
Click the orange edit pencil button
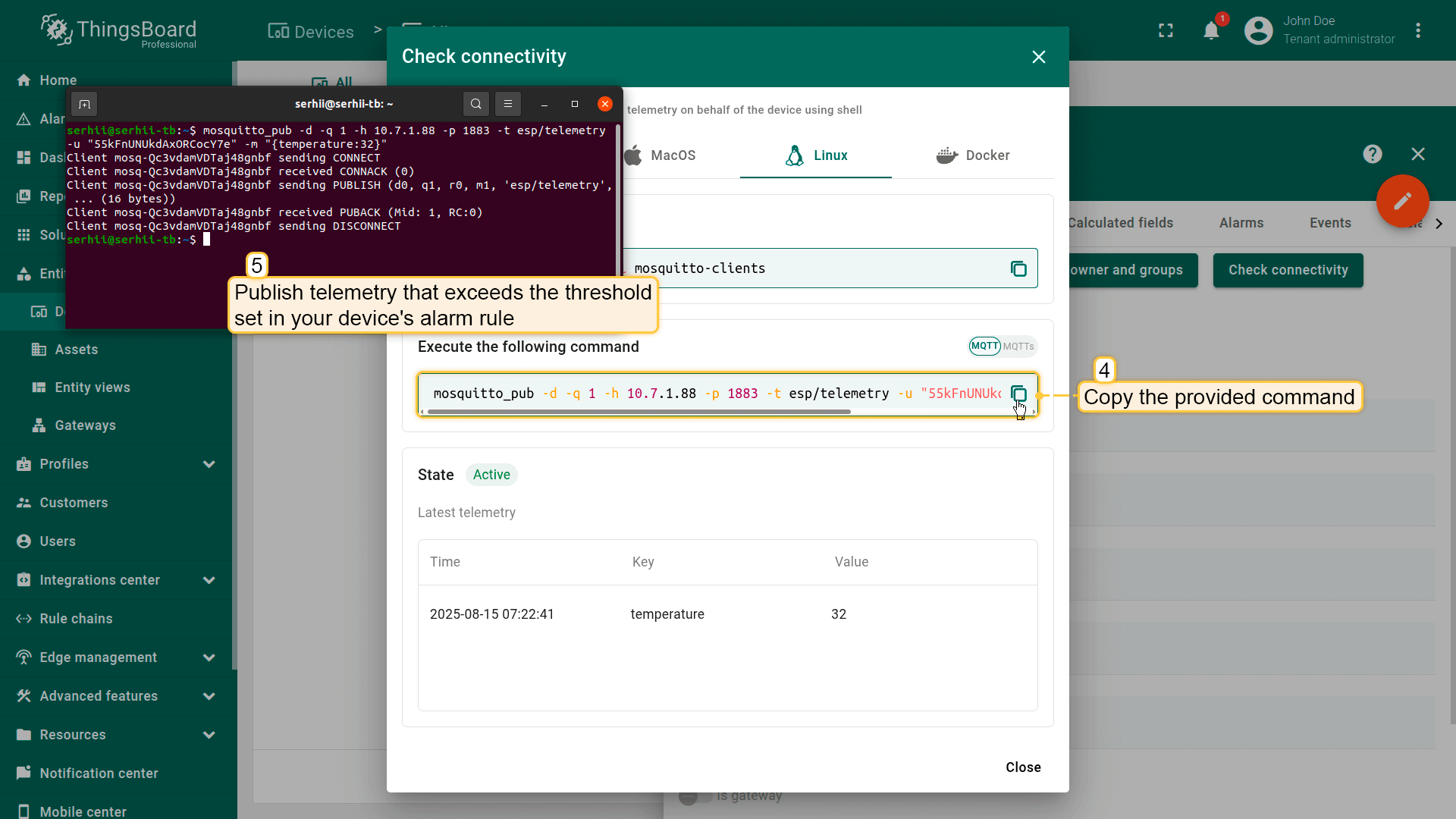(x=1402, y=201)
